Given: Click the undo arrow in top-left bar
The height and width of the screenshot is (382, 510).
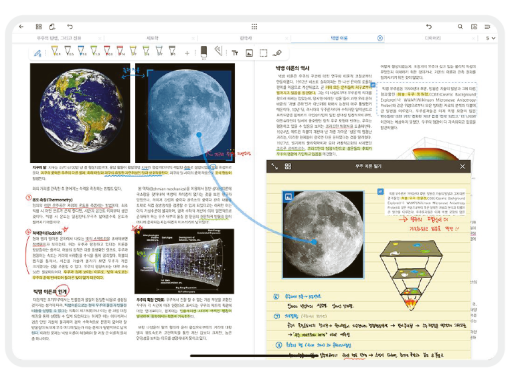Looking at the screenshot, I should click(x=70, y=26).
